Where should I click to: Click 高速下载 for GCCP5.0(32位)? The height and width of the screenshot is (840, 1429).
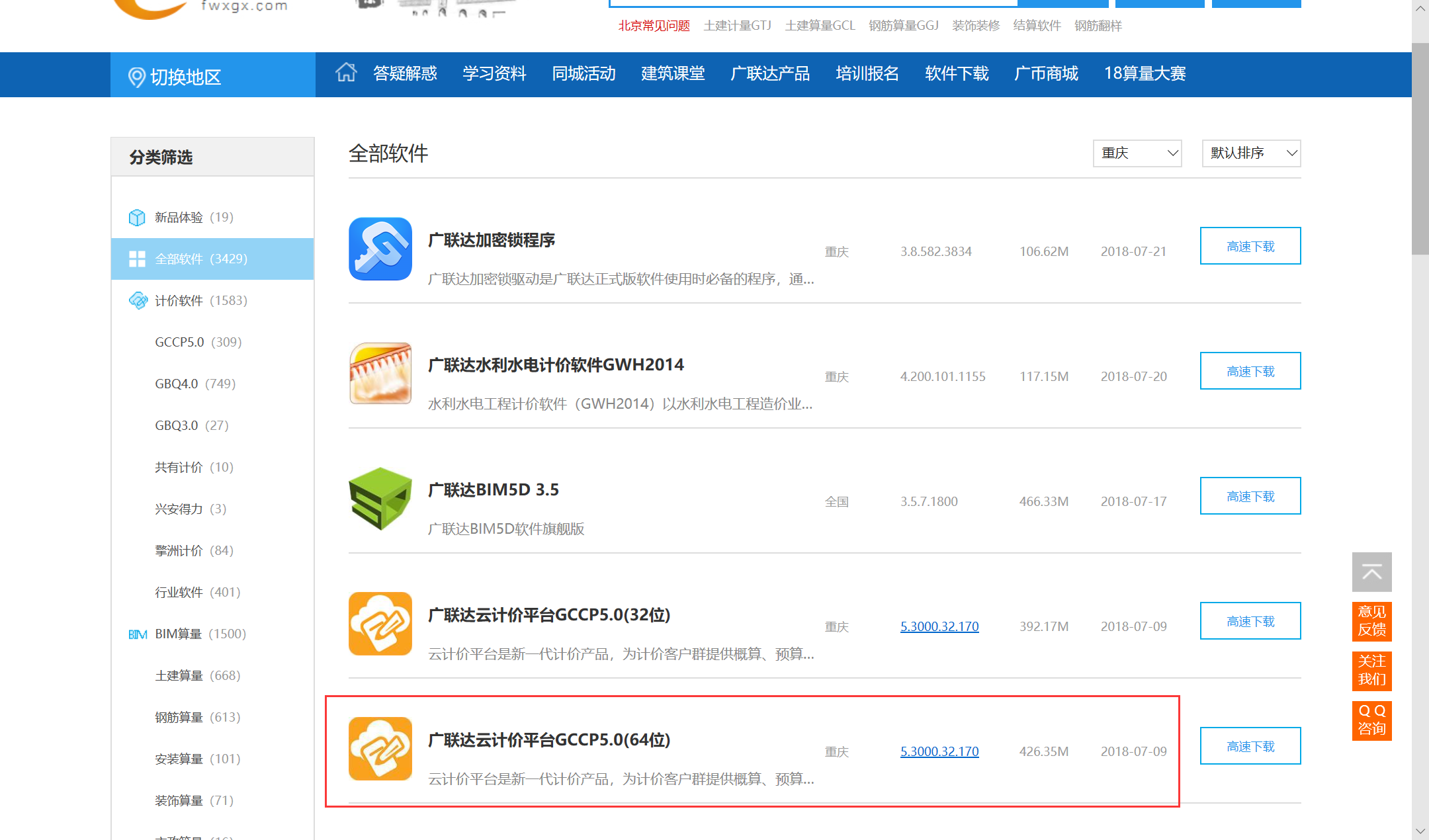[x=1250, y=621]
